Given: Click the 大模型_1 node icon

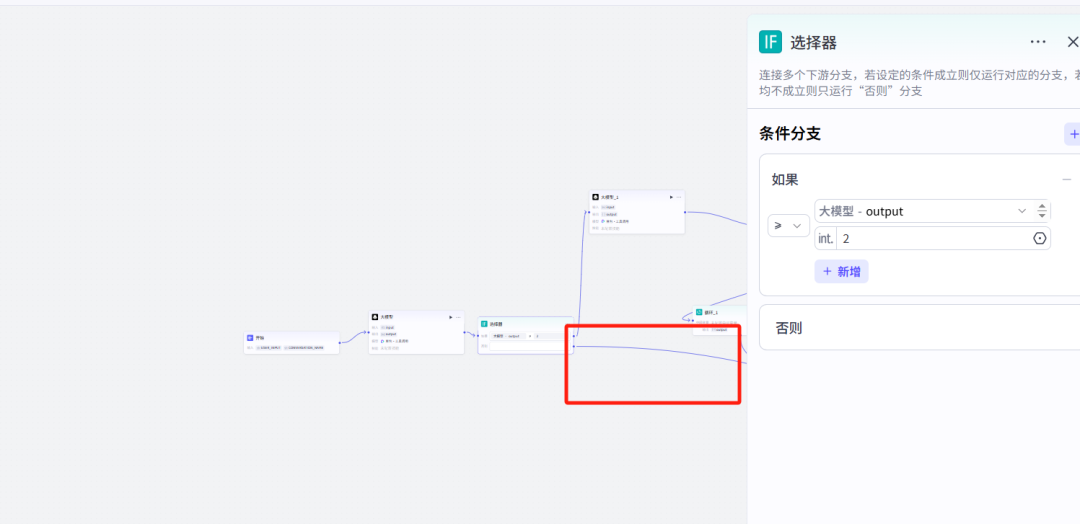Looking at the screenshot, I should (x=595, y=197).
